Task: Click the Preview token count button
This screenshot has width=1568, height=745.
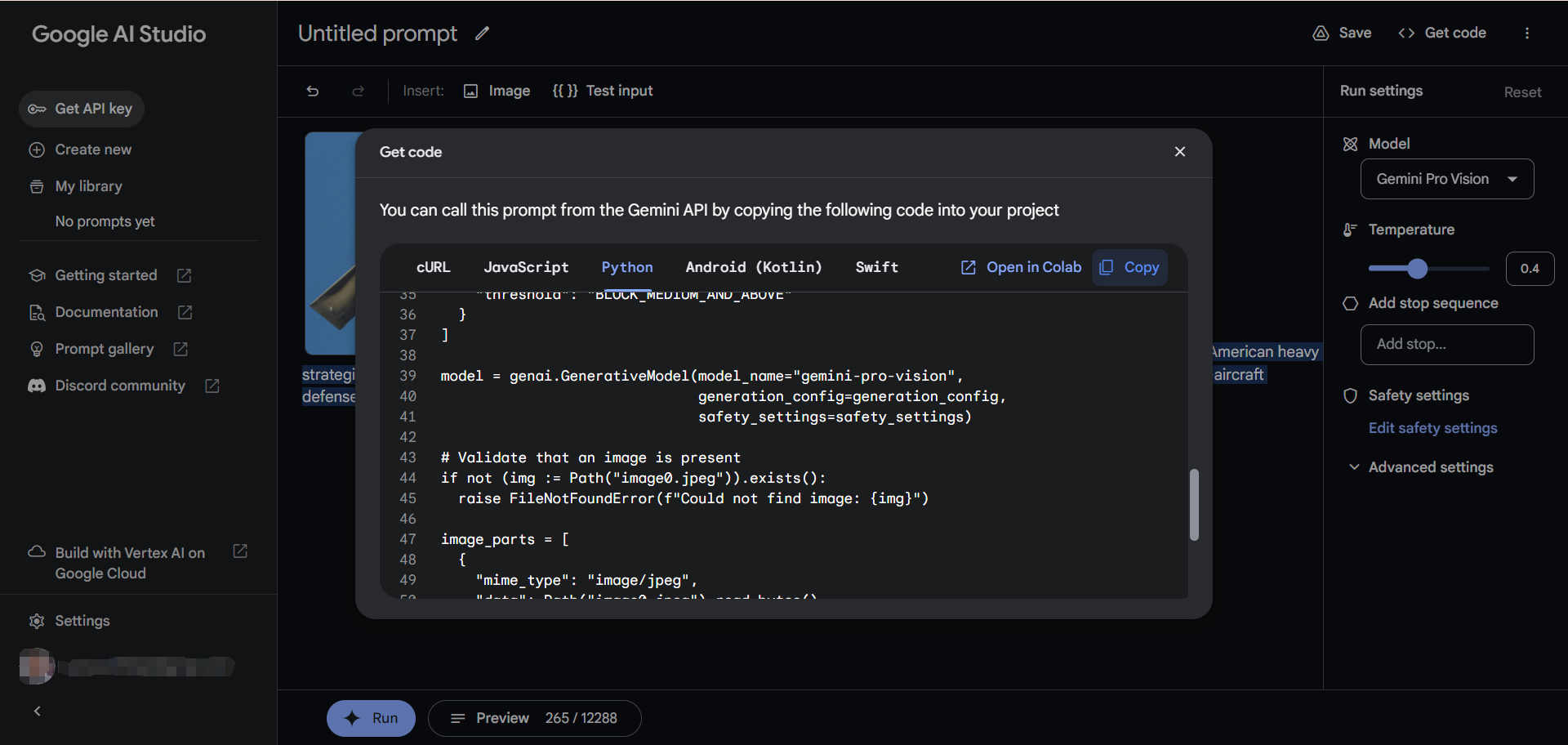Action: pyautogui.click(x=534, y=718)
